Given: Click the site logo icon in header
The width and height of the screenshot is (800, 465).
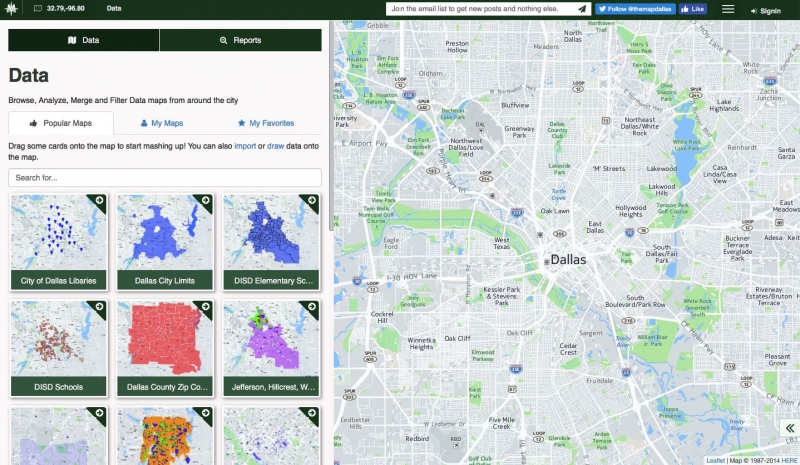Looking at the screenshot, I should 11,9.
